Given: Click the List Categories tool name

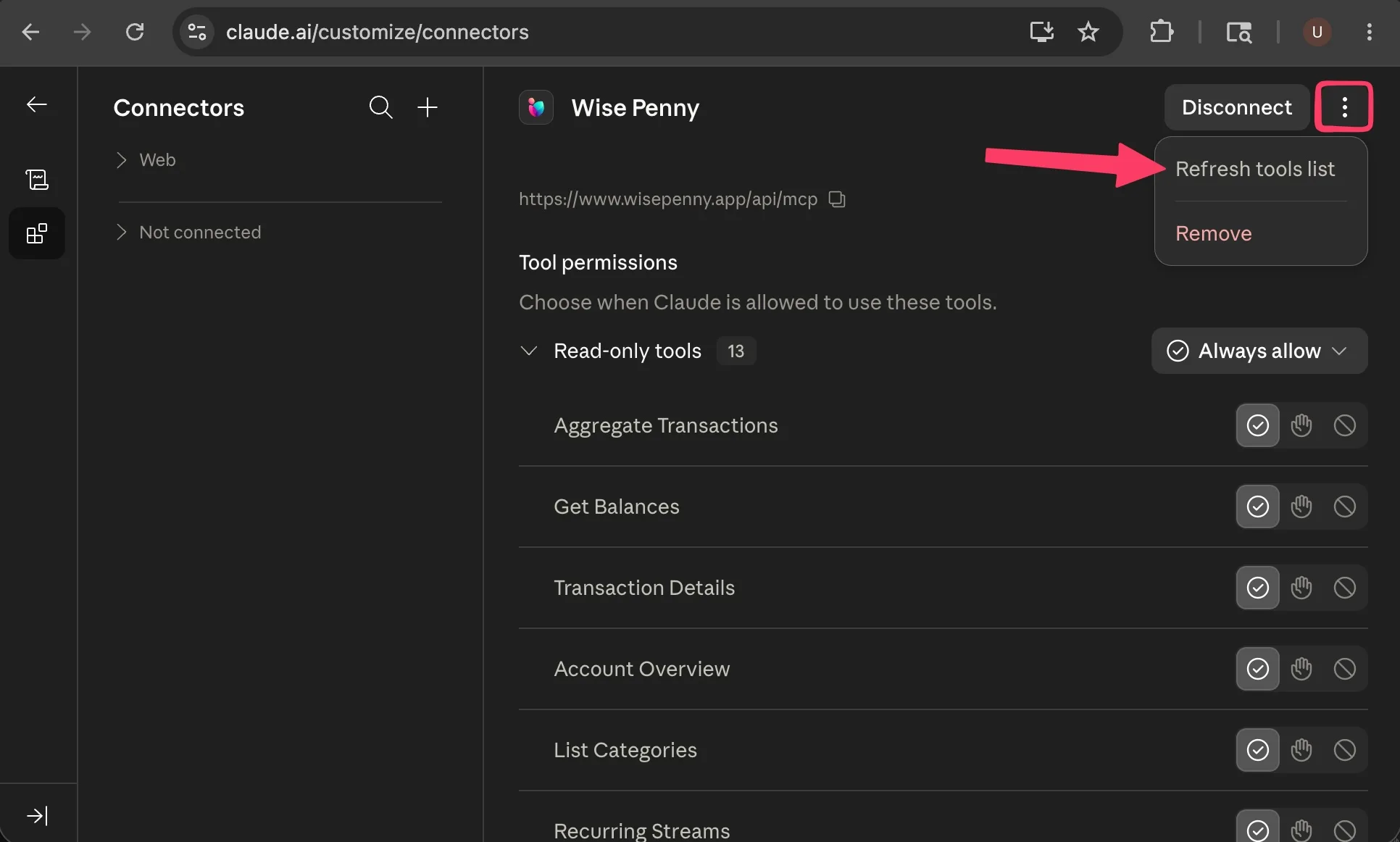Looking at the screenshot, I should coord(625,750).
